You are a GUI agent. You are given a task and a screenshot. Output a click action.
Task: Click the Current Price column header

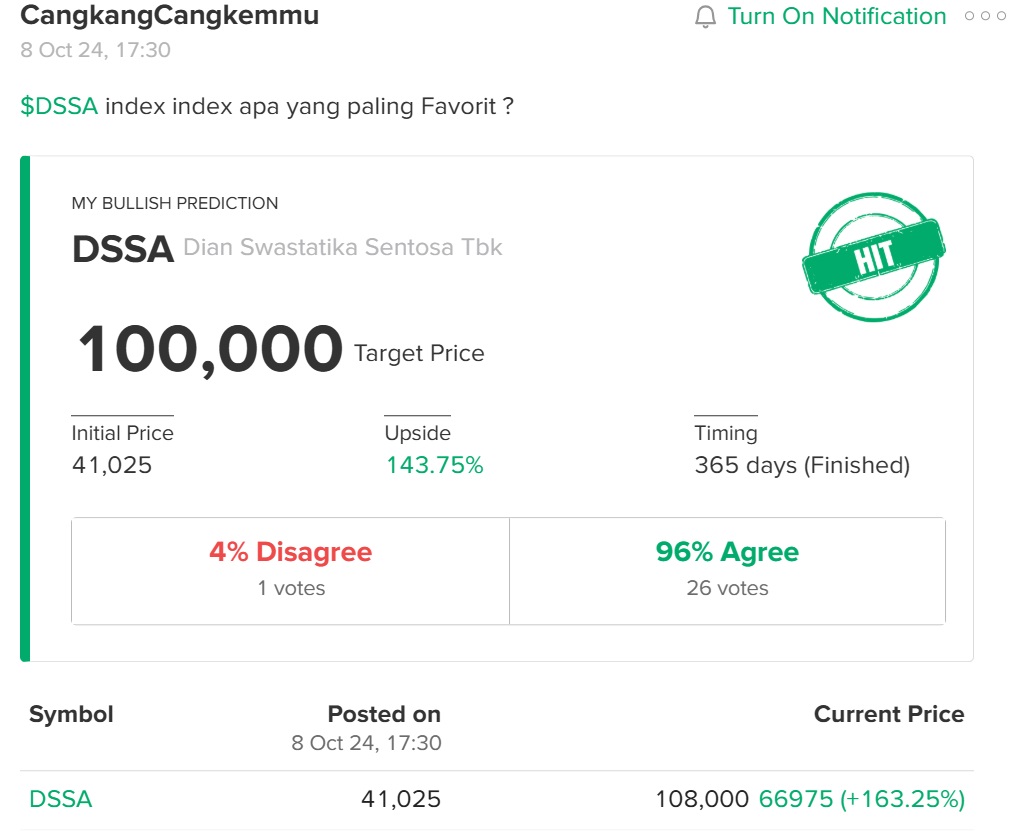(889, 714)
